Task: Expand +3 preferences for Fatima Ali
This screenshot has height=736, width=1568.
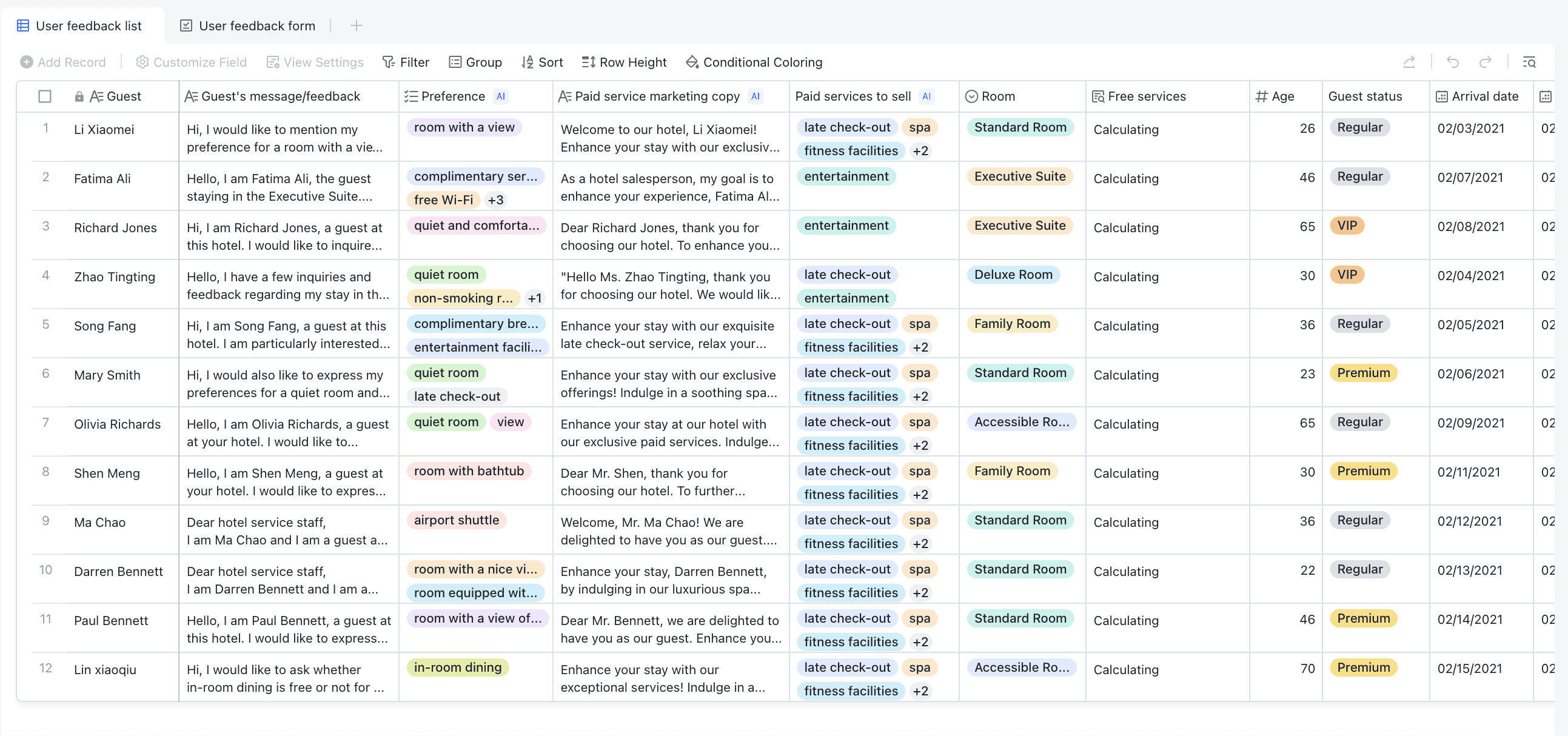Action: [495, 199]
